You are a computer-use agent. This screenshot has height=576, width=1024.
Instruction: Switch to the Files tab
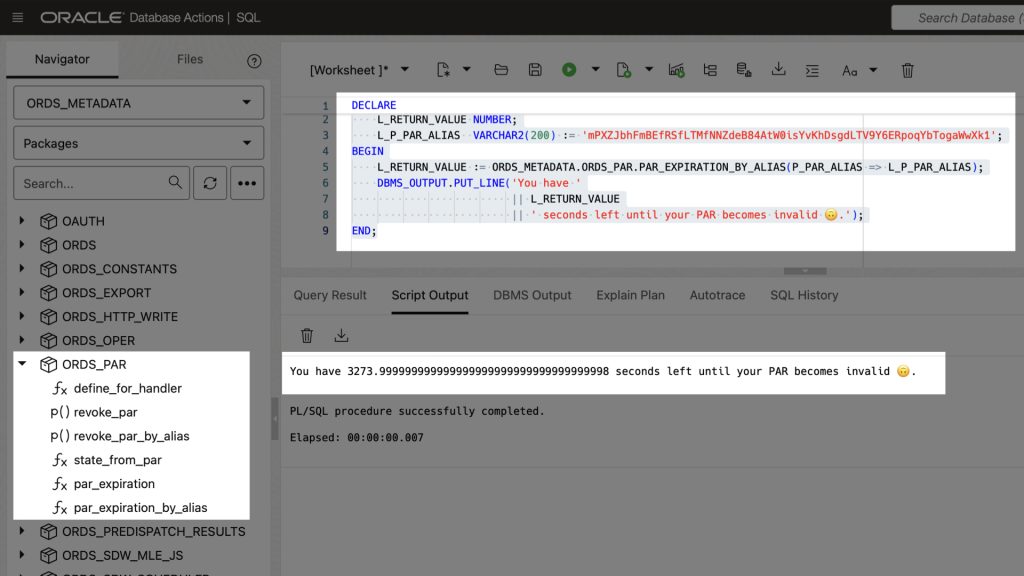pyautogui.click(x=190, y=59)
